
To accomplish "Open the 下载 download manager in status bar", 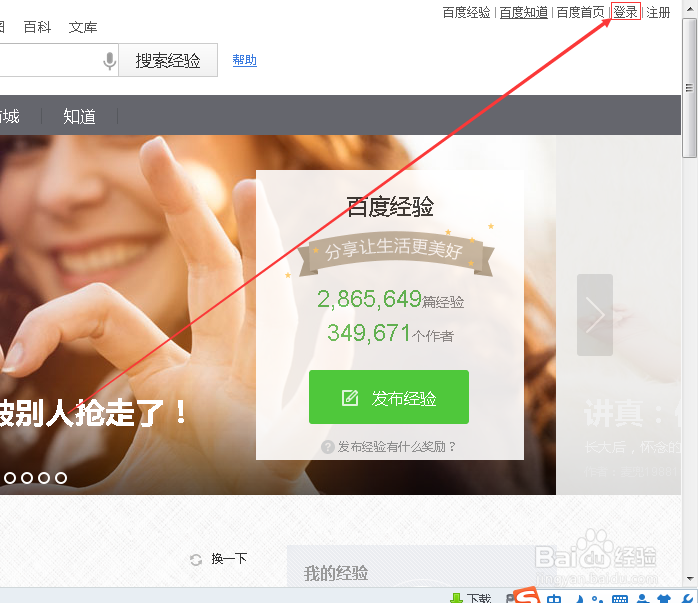I will 471,598.
